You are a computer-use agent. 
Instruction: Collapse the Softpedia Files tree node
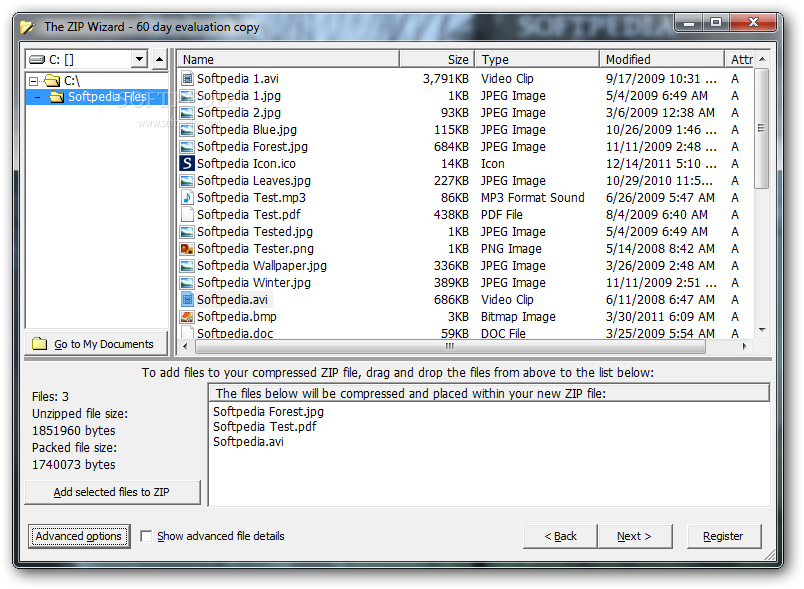(37, 97)
